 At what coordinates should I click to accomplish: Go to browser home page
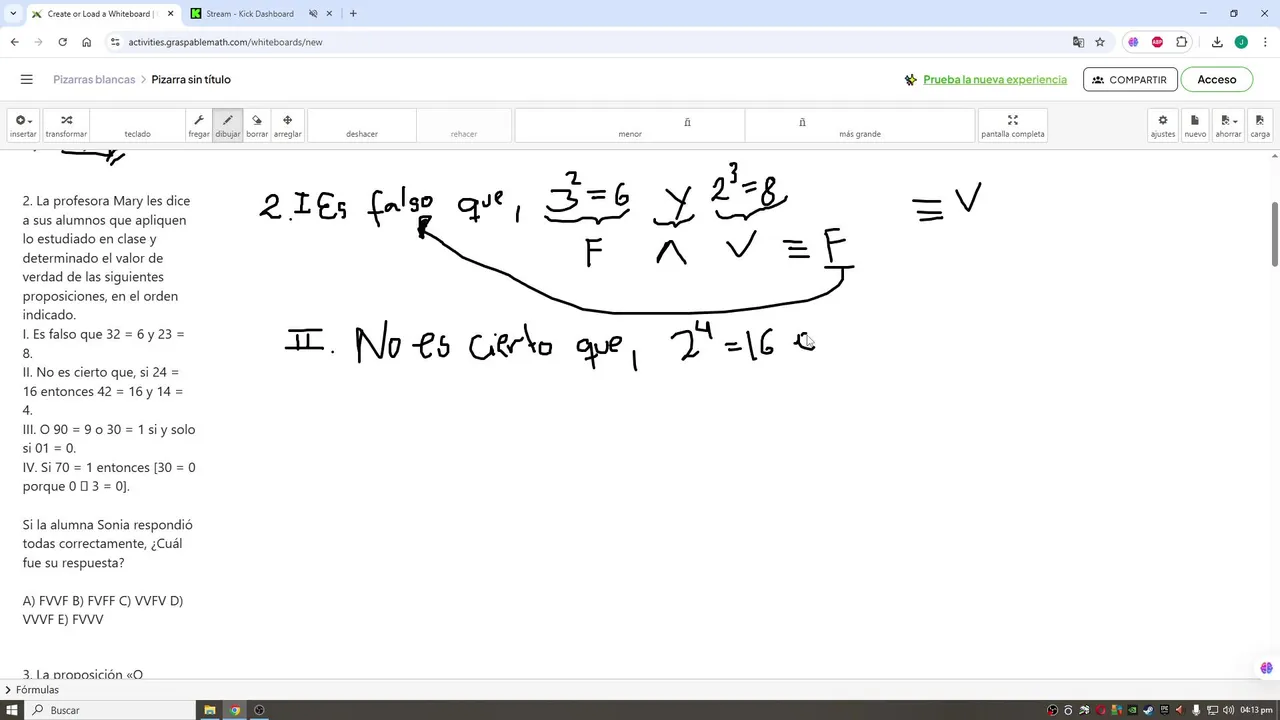(87, 42)
